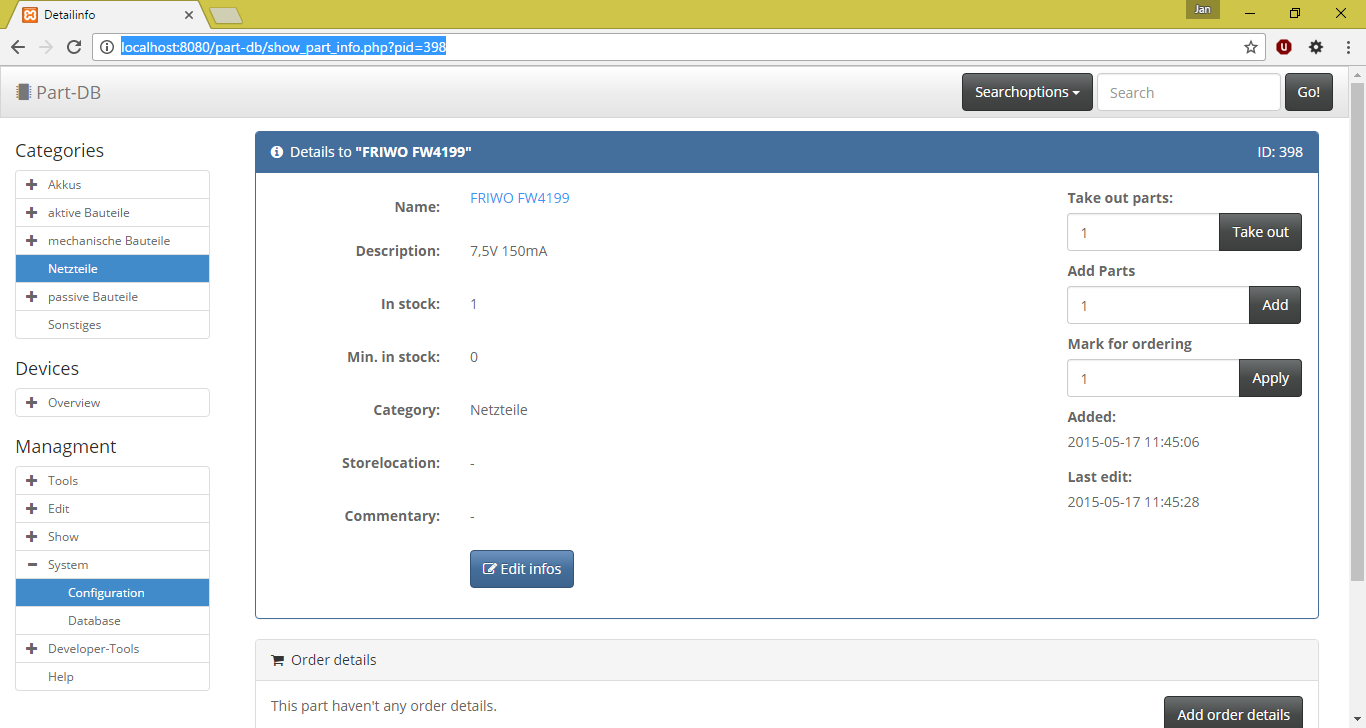
Task: Expand the Akkus category plus icon
Action: pyautogui.click(x=32, y=185)
